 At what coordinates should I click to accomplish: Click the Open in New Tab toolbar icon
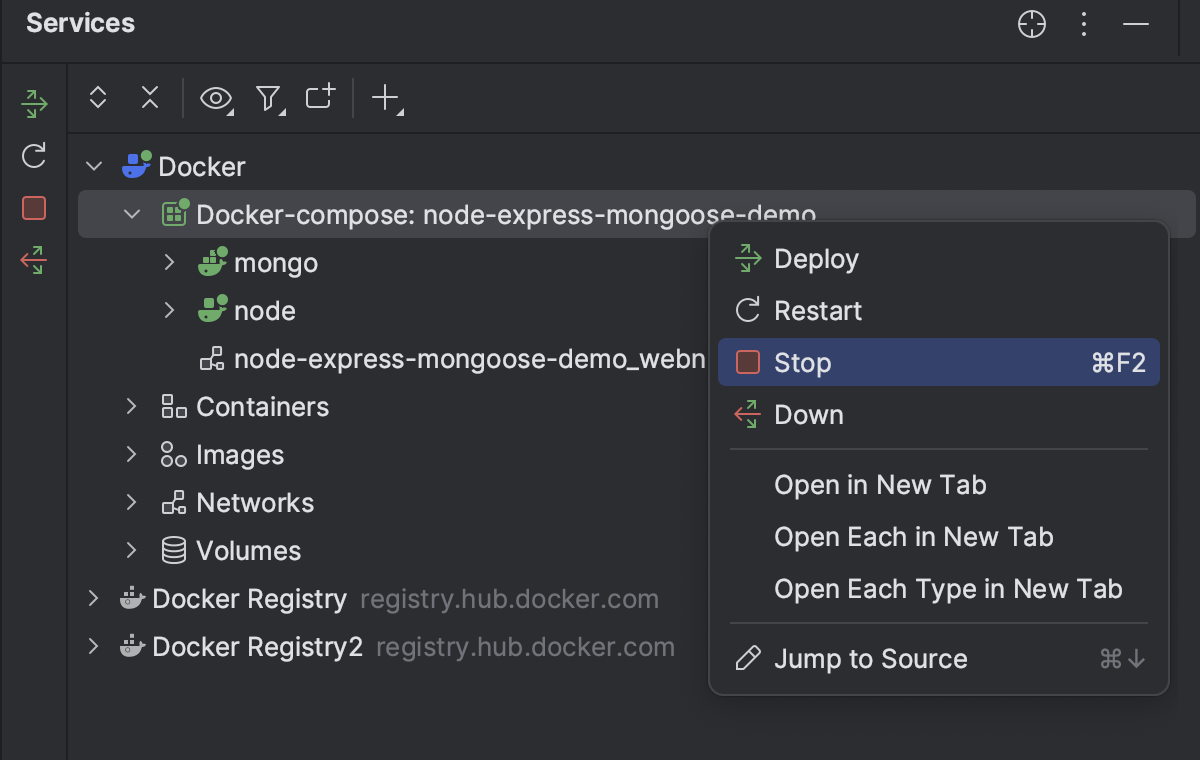pyautogui.click(x=320, y=97)
